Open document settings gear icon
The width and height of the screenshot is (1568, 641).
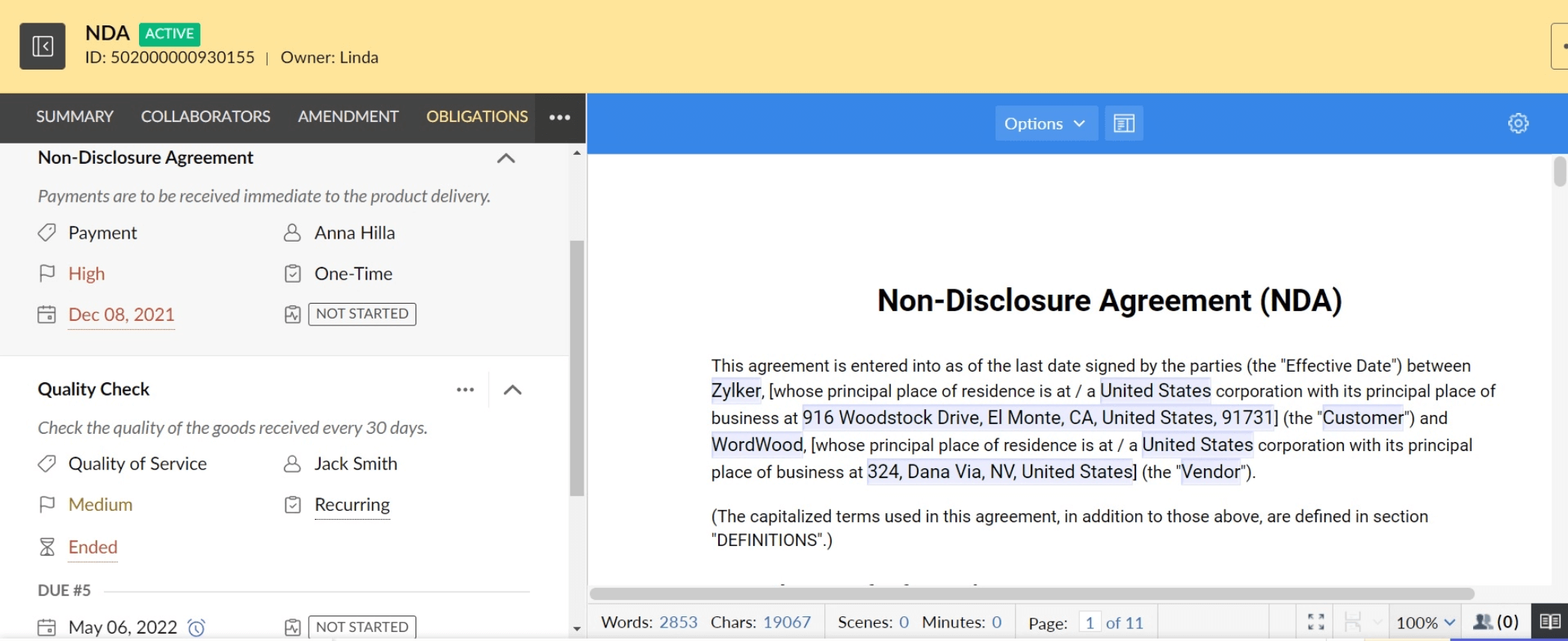pyautogui.click(x=1518, y=123)
